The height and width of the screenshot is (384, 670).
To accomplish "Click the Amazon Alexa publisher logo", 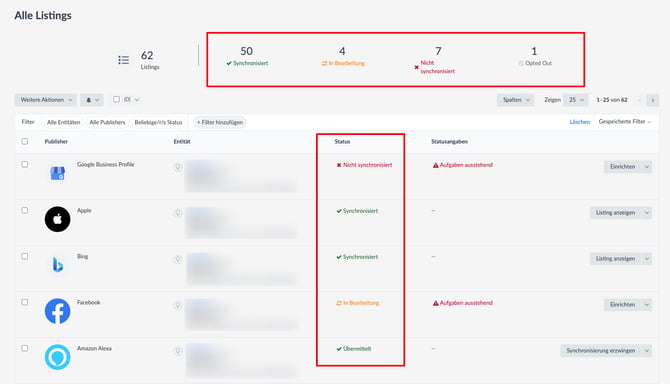I will click(57, 357).
